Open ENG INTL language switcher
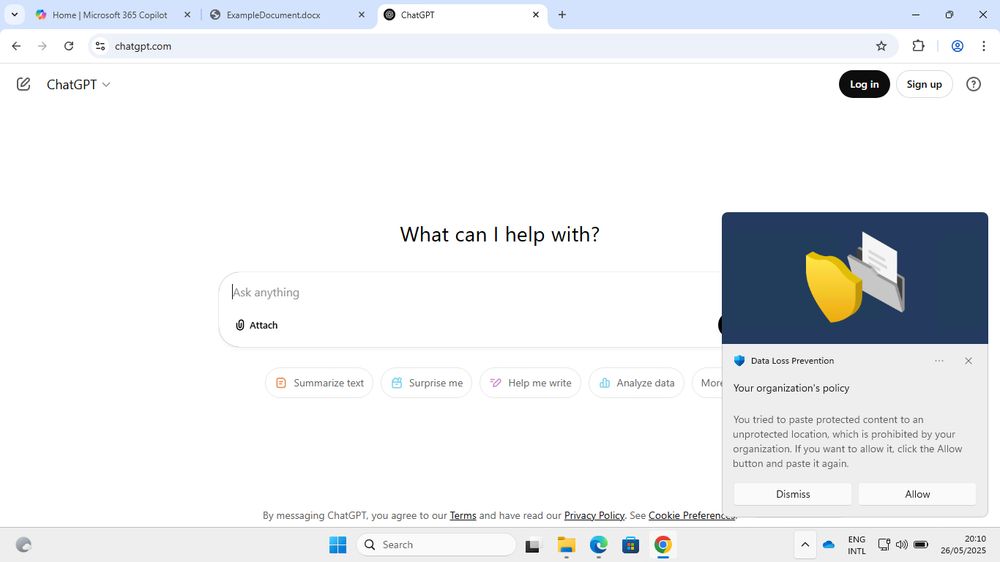The width and height of the screenshot is (1000, 562). [857, 545]
